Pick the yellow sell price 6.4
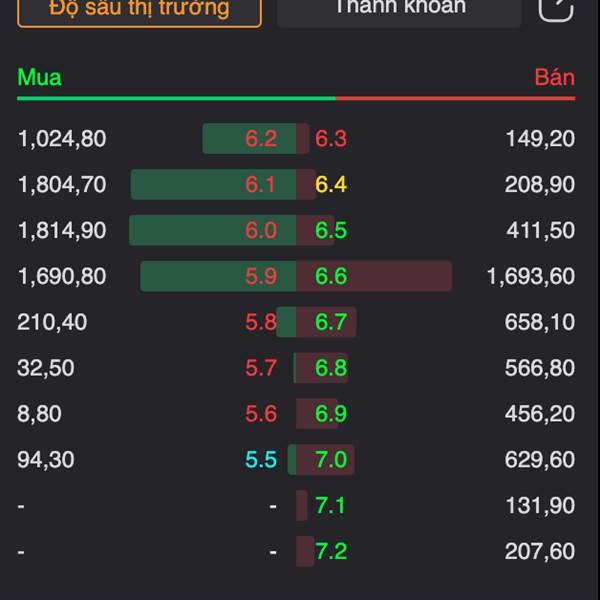The width and height of the screenshot is (600, 600). [331, 185]
